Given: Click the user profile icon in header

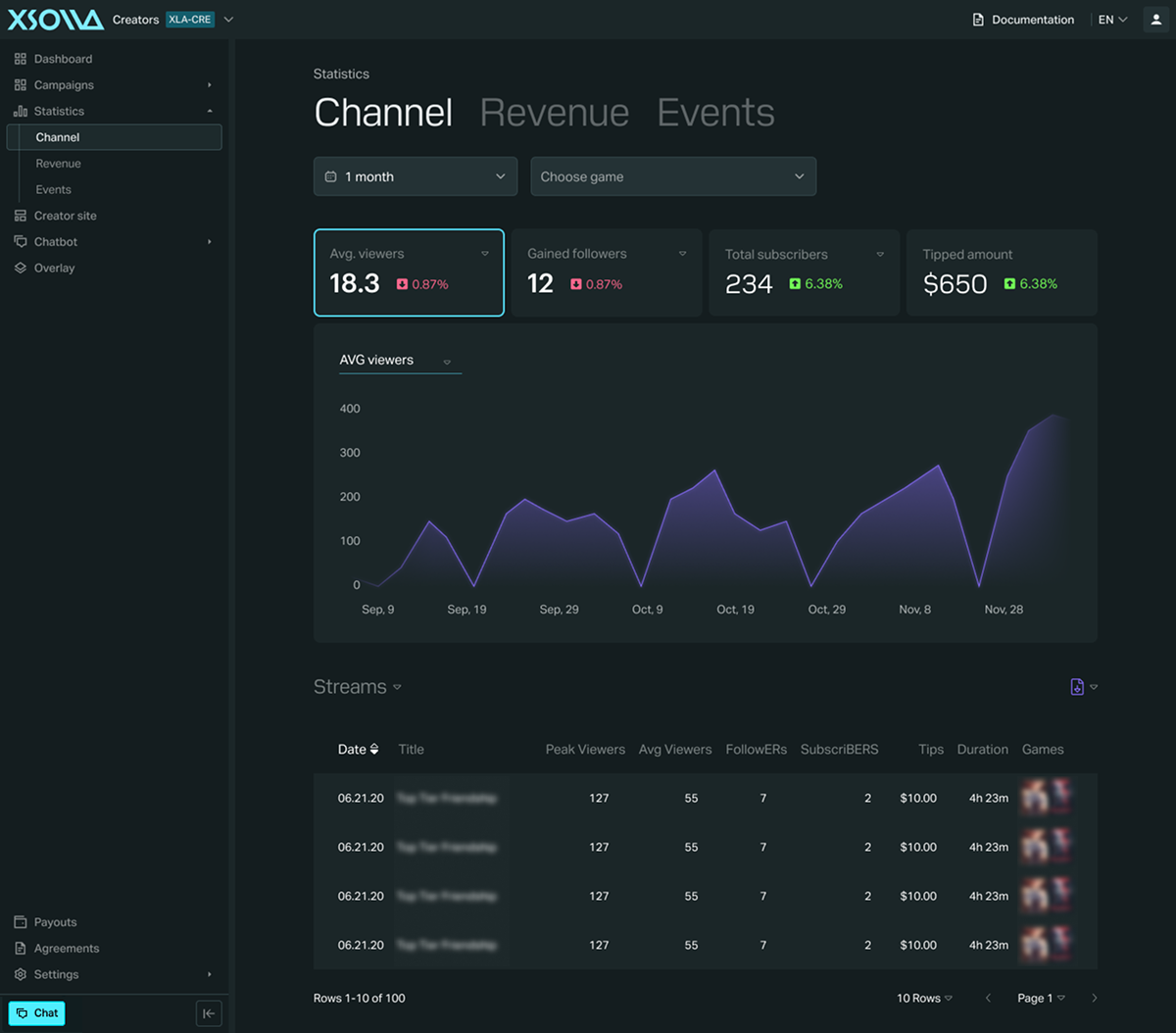Looking at the screenshot, I should [x=1156, y=20].
